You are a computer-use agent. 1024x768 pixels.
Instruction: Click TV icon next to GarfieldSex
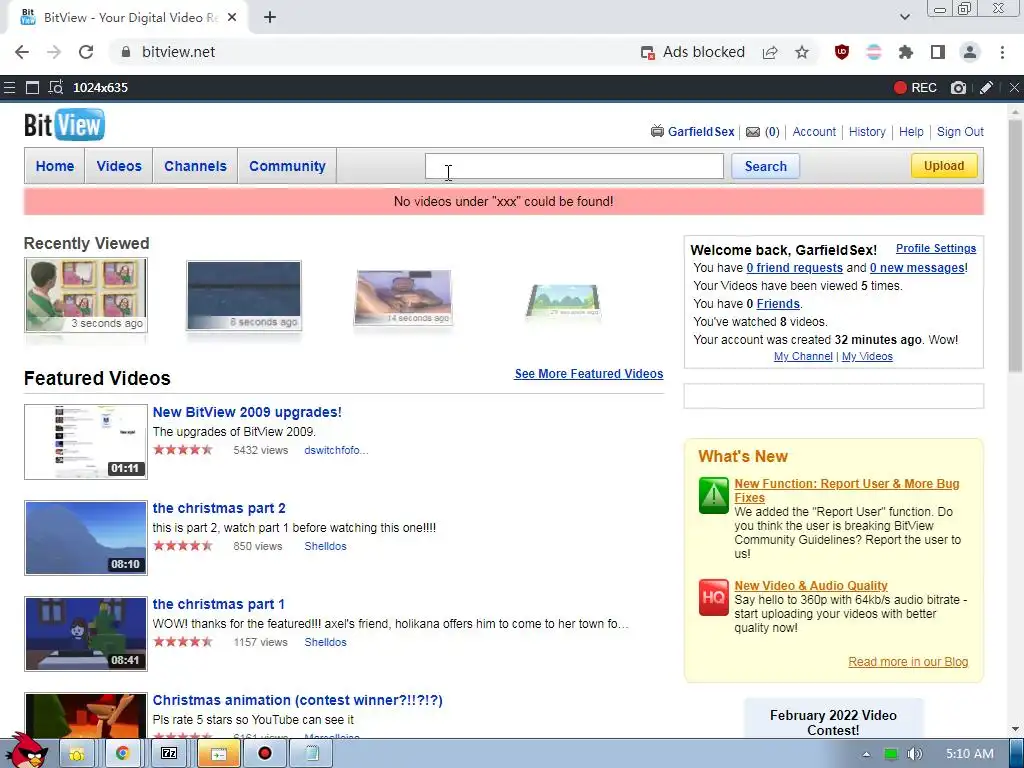pyautogui.click(x=658, y=131)
